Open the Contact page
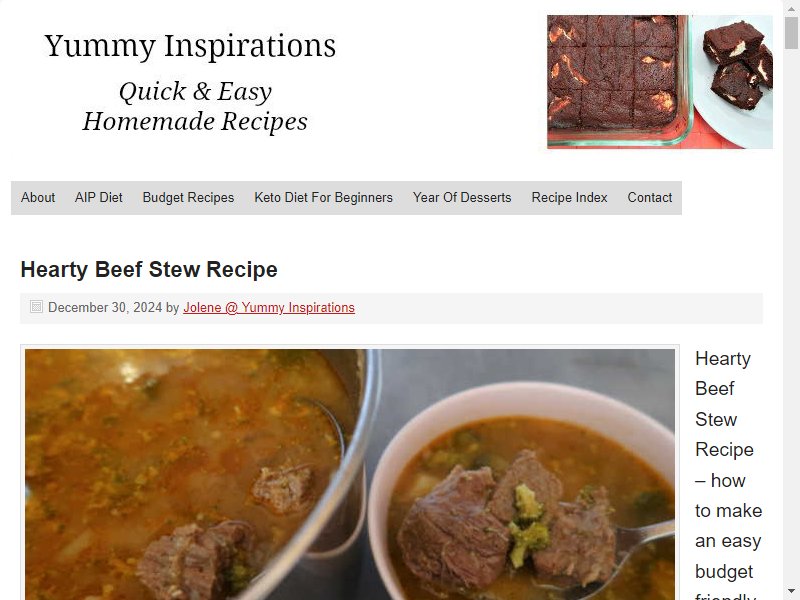The image size is (800, 600). tap(649, 197)
